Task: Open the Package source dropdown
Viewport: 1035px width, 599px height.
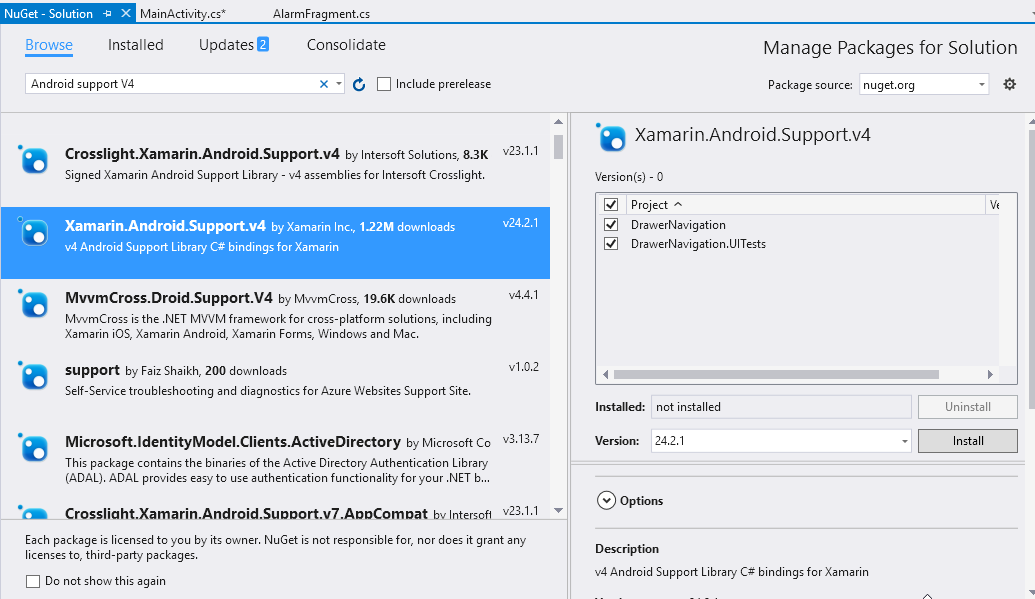Action: click(924, 85)
